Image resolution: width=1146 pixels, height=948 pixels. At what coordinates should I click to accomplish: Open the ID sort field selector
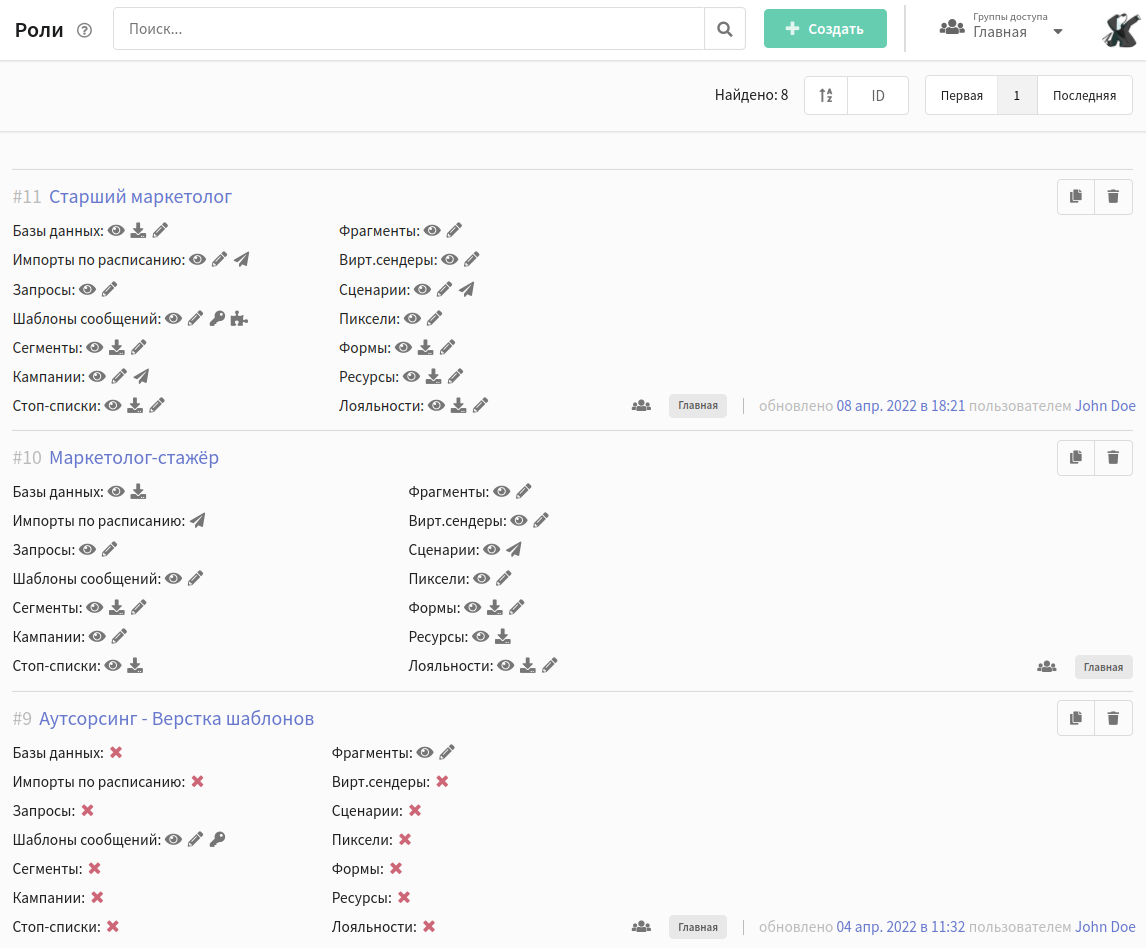coord(878,96)
